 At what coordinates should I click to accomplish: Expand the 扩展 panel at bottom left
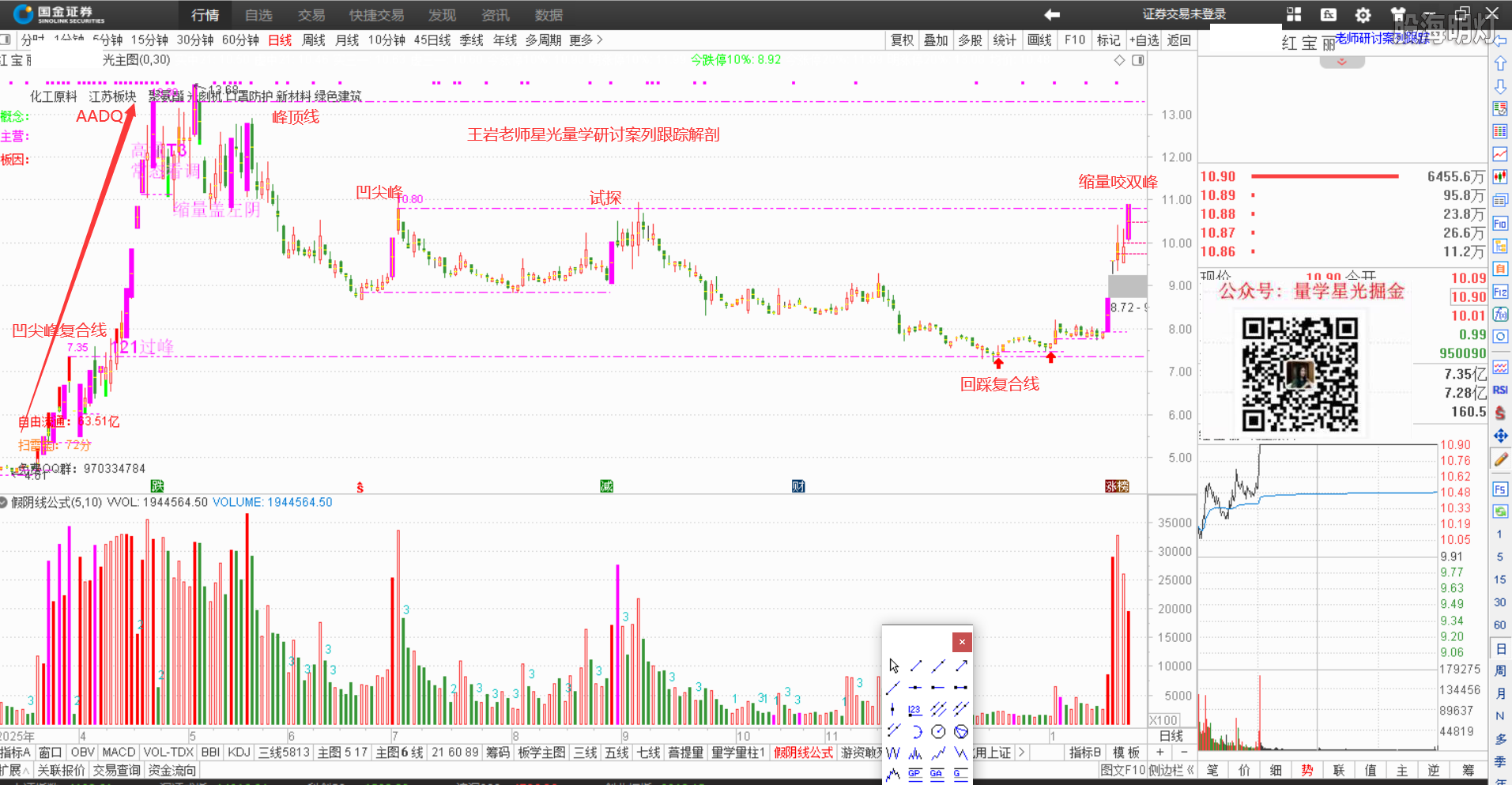(x=13, y=770)
